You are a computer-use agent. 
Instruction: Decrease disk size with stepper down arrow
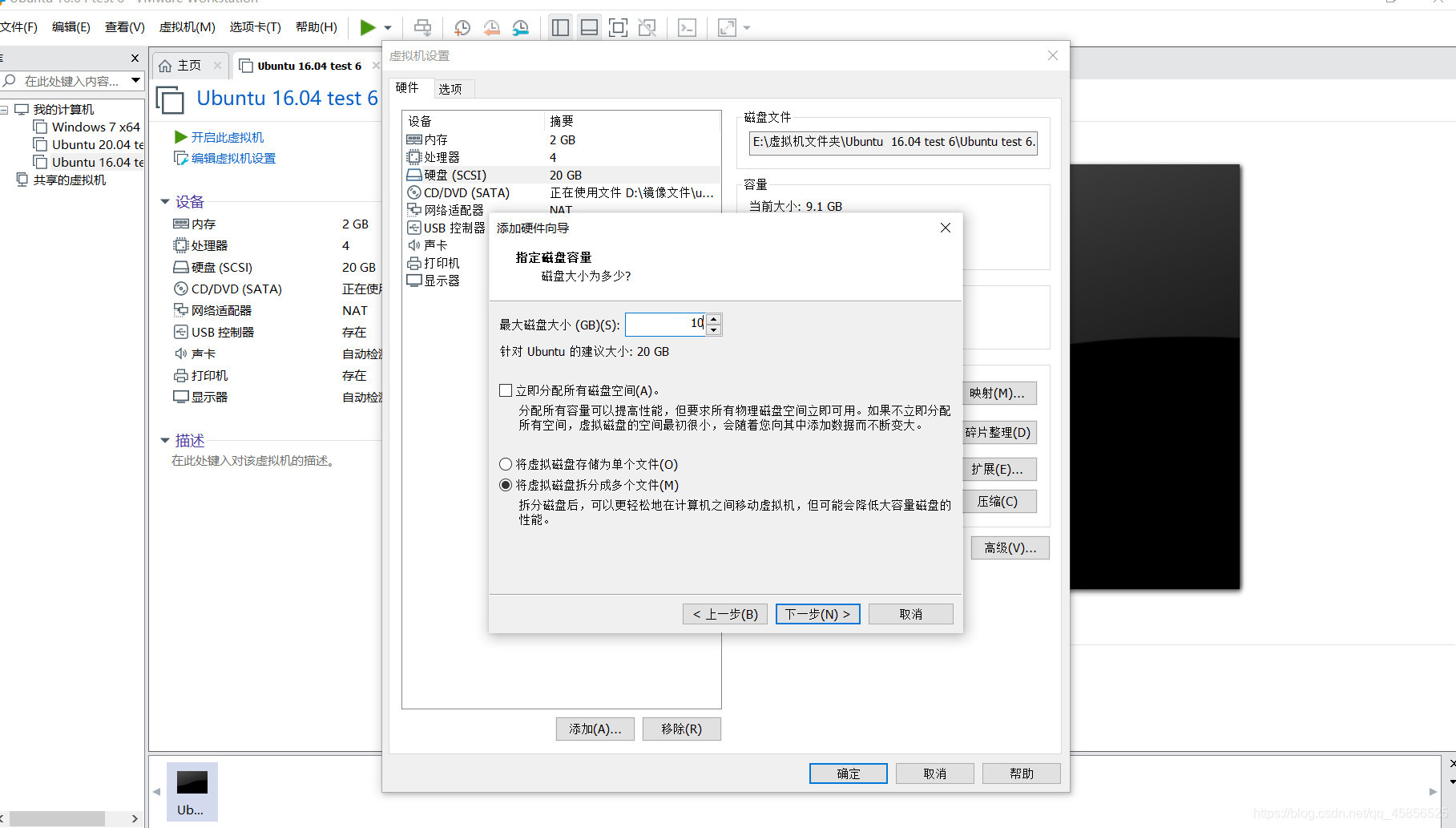click(x=714, y=330)
